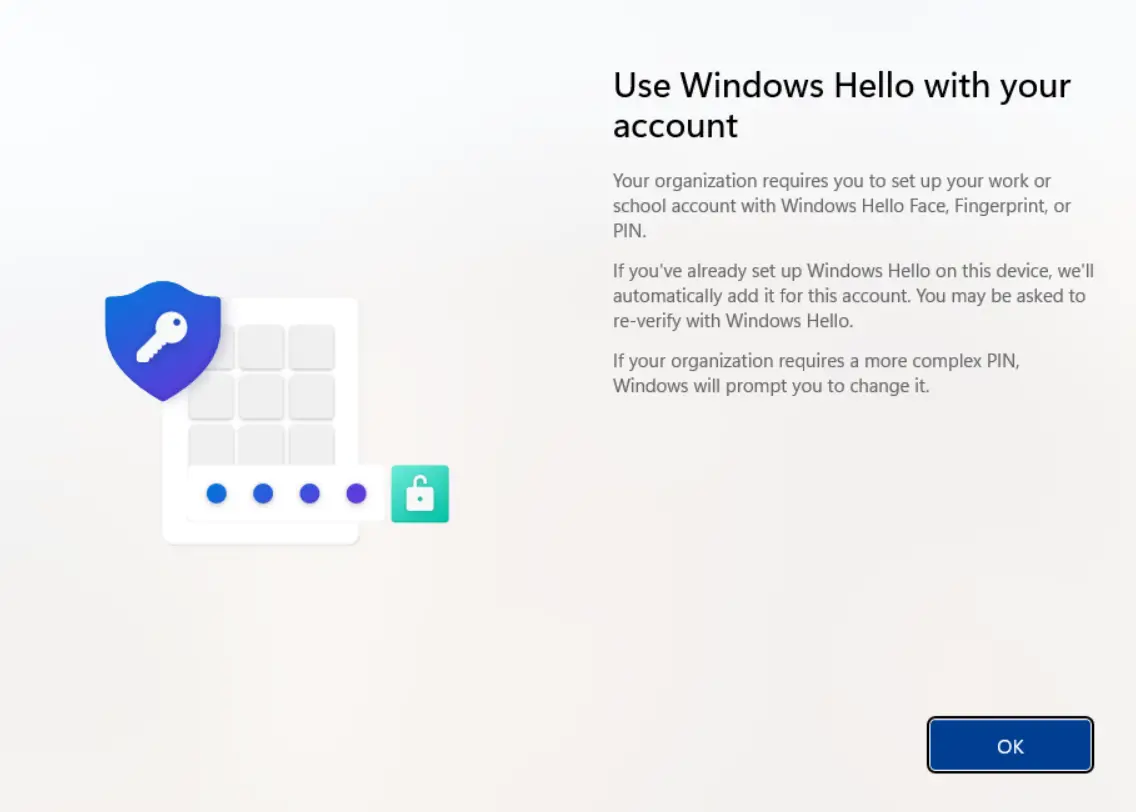Viewport: 1136px width, 812px height.
Task: Click the center square of the keypad grid
Action: [263, 397]
